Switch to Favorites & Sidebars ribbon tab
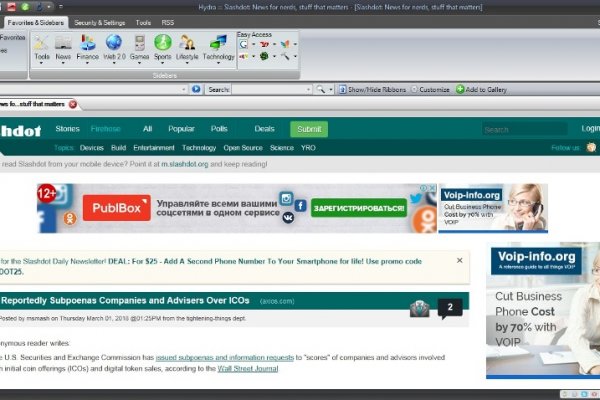600x400 pixels. pos(36,23)
